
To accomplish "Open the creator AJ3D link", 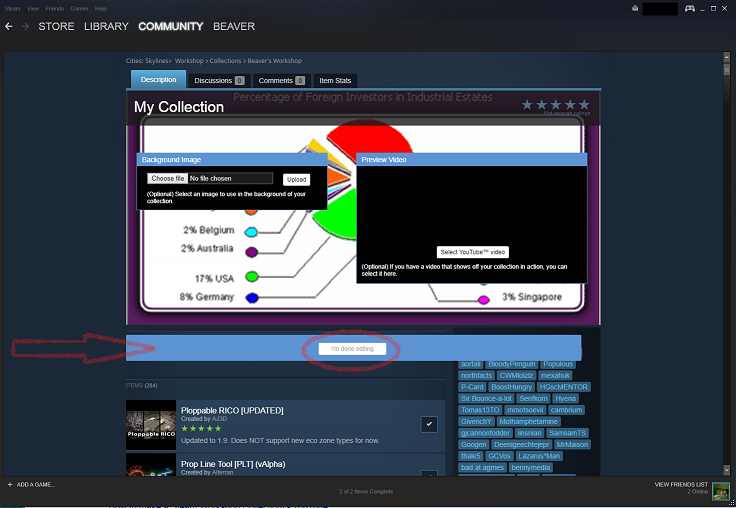I will click(x=219, y=419).
